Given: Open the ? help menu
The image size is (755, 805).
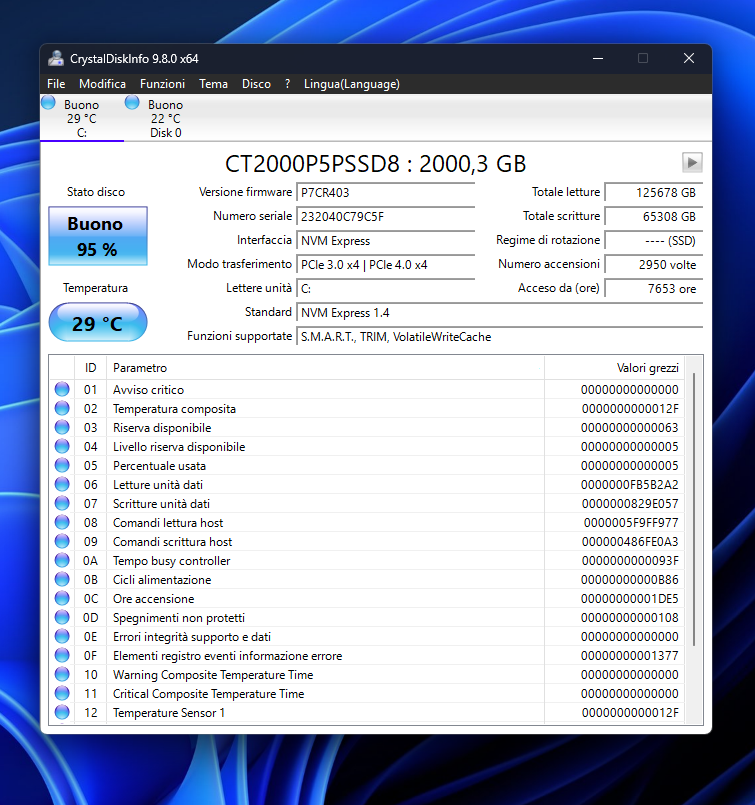Looking at the screenshot, I should 287,84.
